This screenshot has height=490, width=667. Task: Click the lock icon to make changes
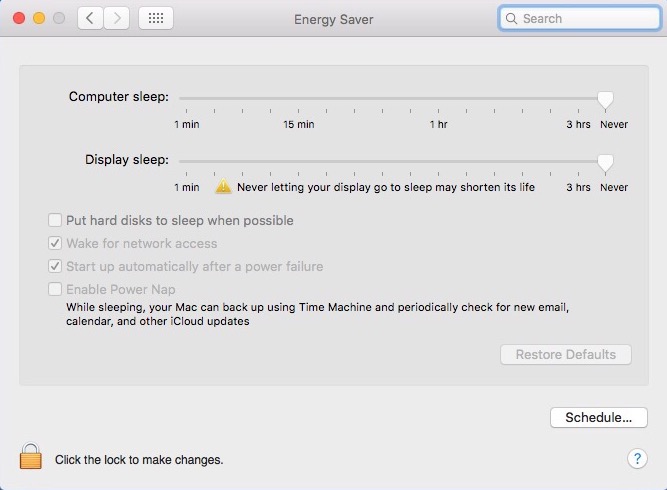31,456
